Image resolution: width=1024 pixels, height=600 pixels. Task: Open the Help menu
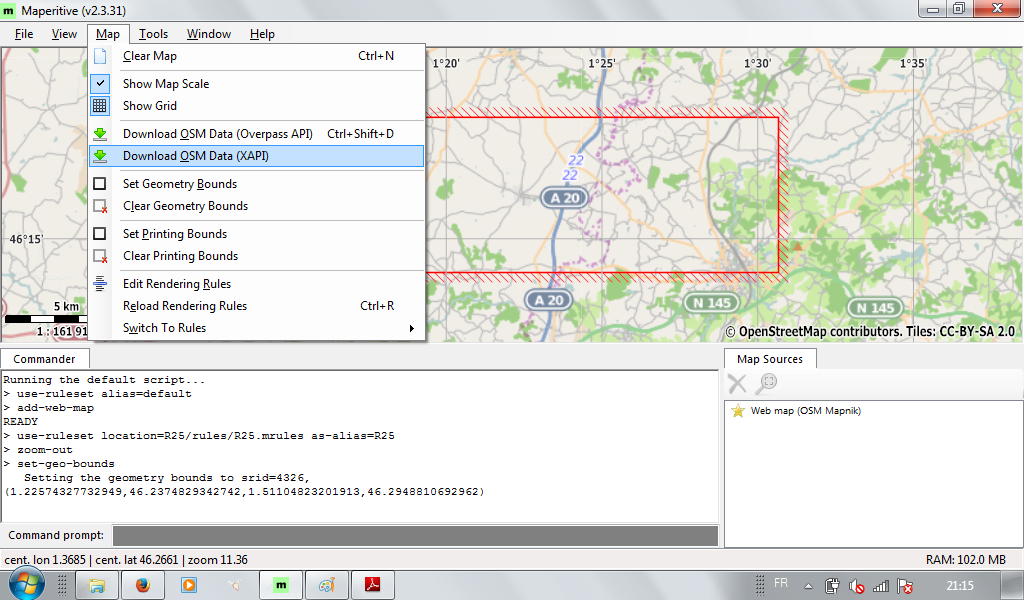coord(262,34)
